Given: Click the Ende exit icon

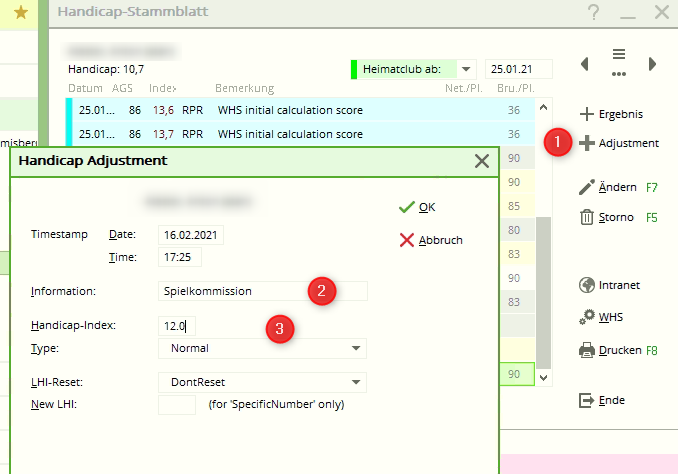Looking at the screenshot, I should (x=587, y=400).
